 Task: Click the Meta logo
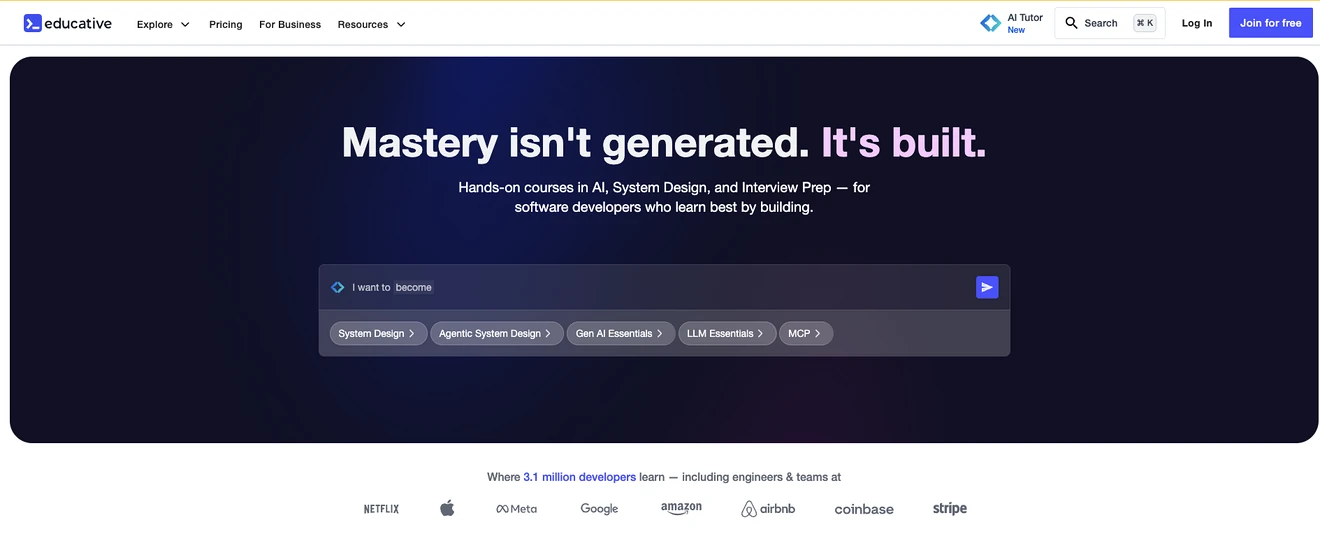516,509
